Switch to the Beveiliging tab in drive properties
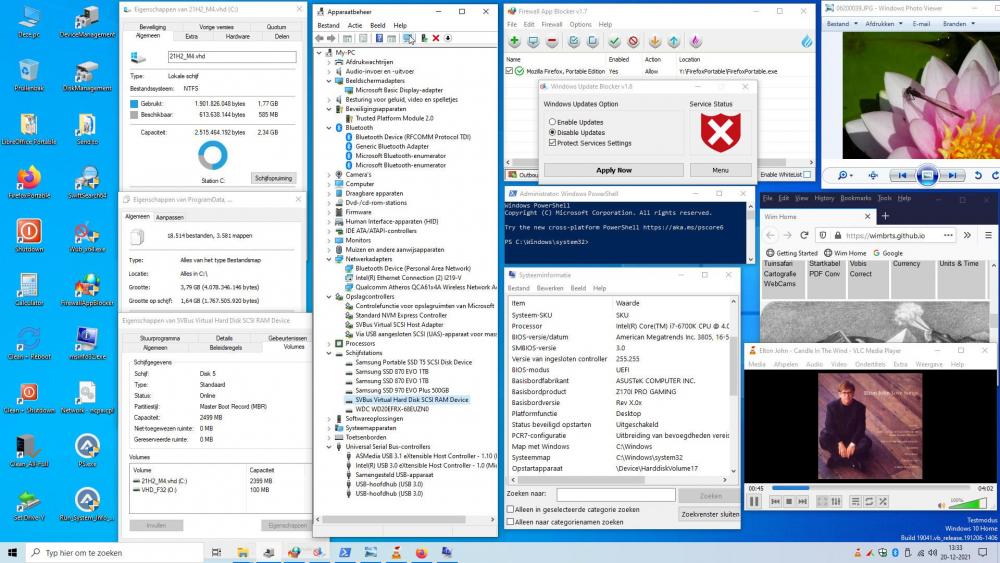This screenshot has height=563, width=1000. 152,27
